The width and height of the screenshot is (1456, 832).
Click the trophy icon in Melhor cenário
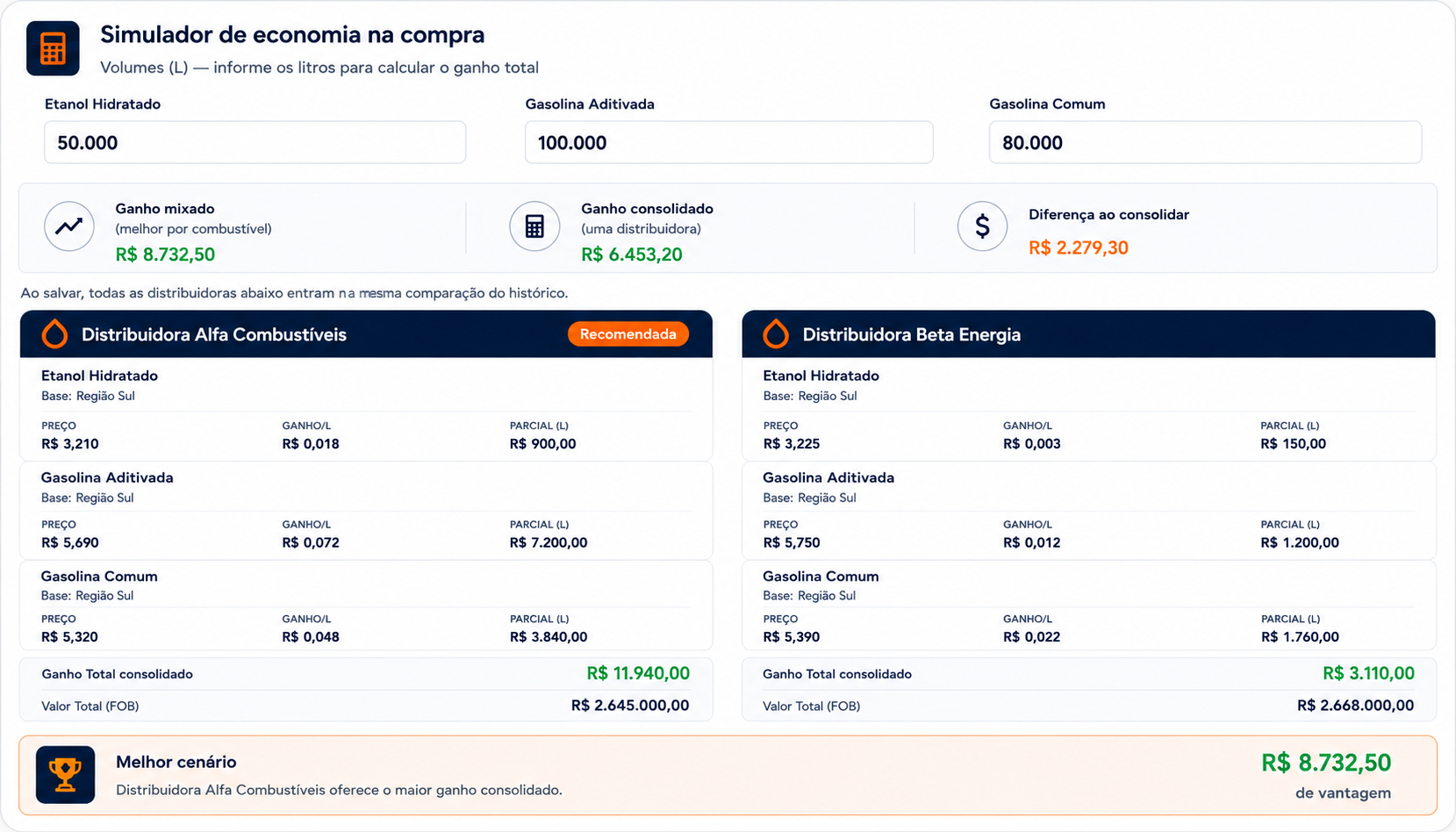click(65, 775)
